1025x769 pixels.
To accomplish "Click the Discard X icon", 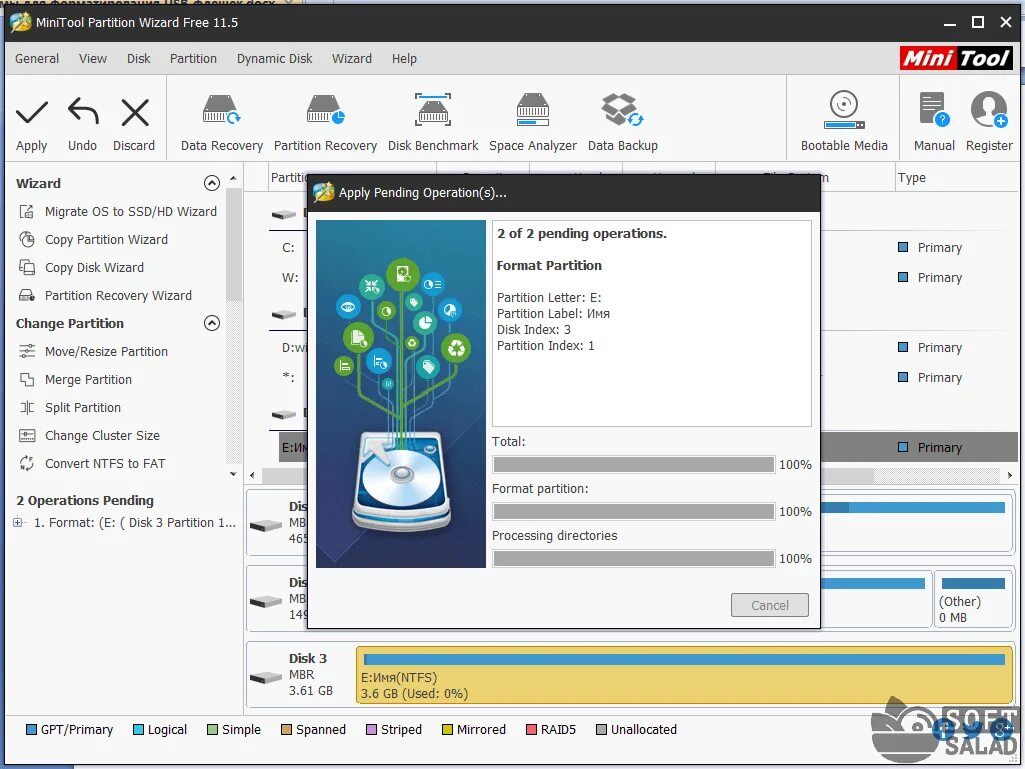I will pos(135,112).
